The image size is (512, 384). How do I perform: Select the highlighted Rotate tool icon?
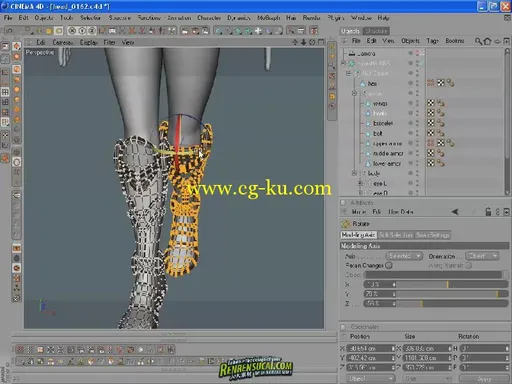pos(59,31)
